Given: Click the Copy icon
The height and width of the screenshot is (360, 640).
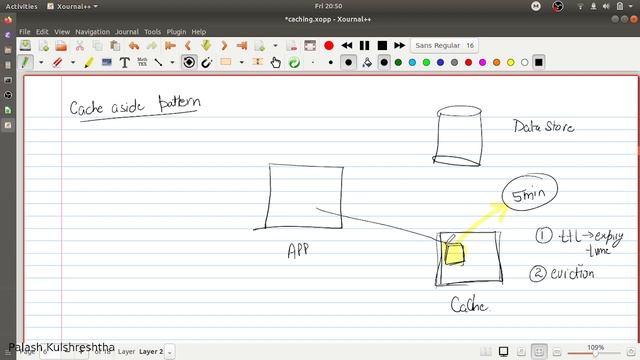Looking at the screenshot, I should [x=98, y=45].
